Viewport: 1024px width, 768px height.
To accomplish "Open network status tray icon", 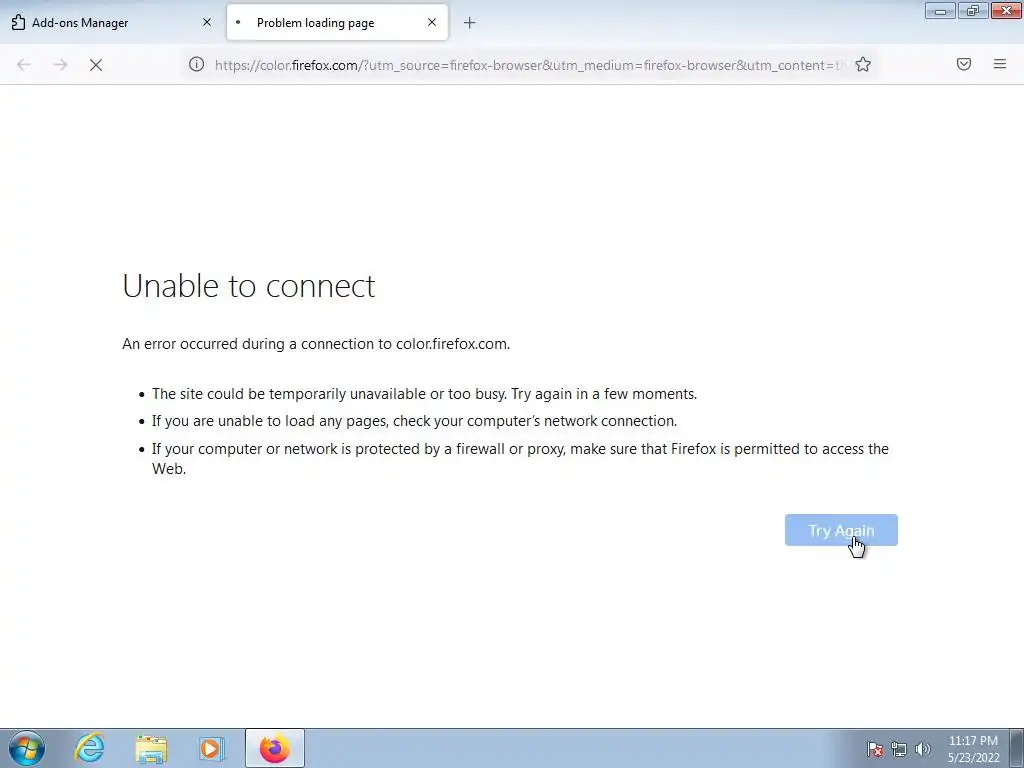I will pos(899,749).
